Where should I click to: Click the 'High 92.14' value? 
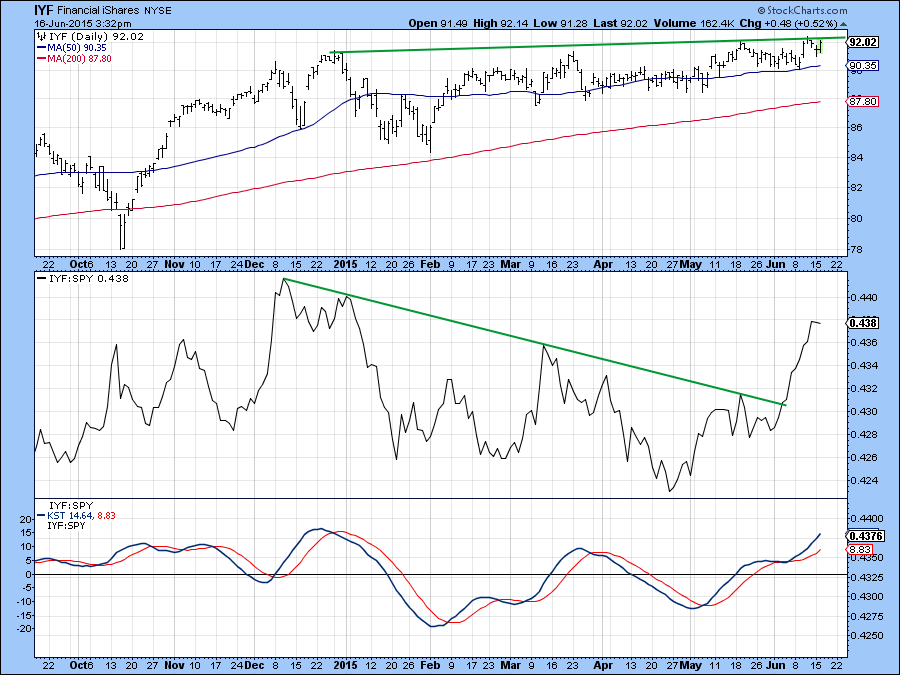tap(501, 24)
